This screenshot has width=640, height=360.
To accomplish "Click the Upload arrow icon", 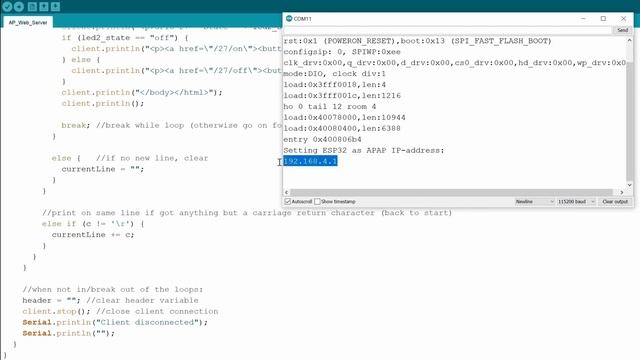I will pos(19,7).
